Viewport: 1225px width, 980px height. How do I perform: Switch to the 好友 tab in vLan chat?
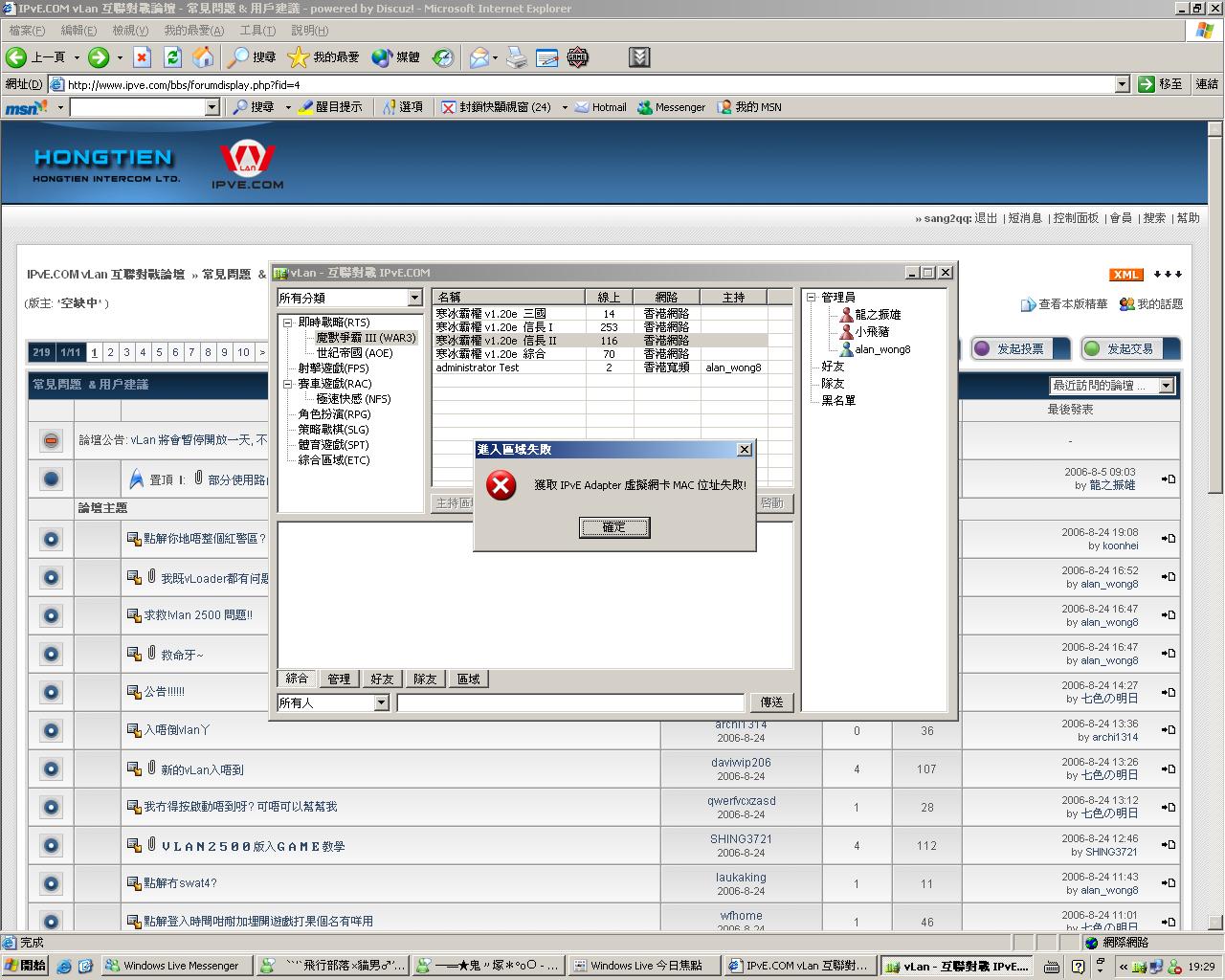(x=382, y=679)
